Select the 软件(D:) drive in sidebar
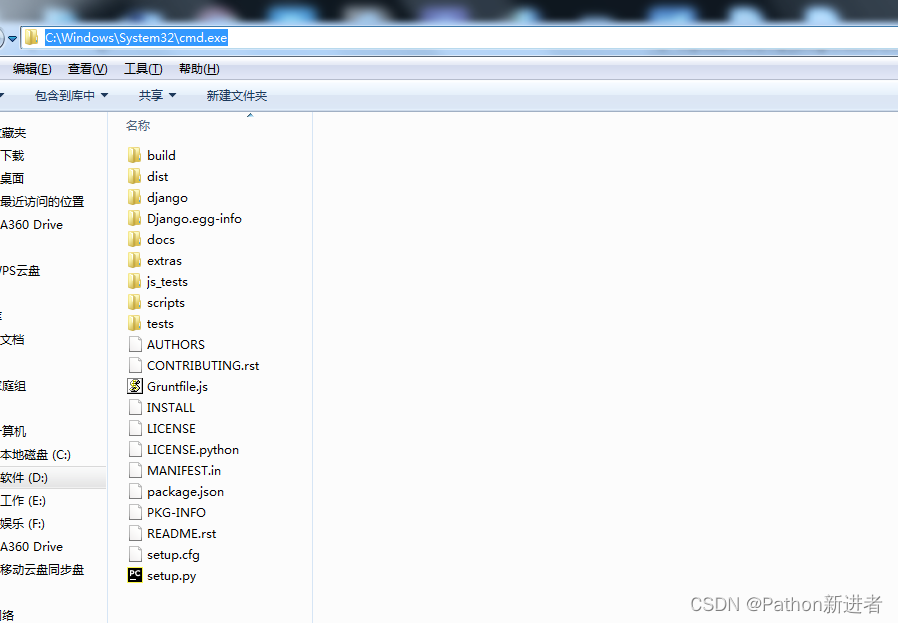The image size is (898, 623). coord(40,478)
